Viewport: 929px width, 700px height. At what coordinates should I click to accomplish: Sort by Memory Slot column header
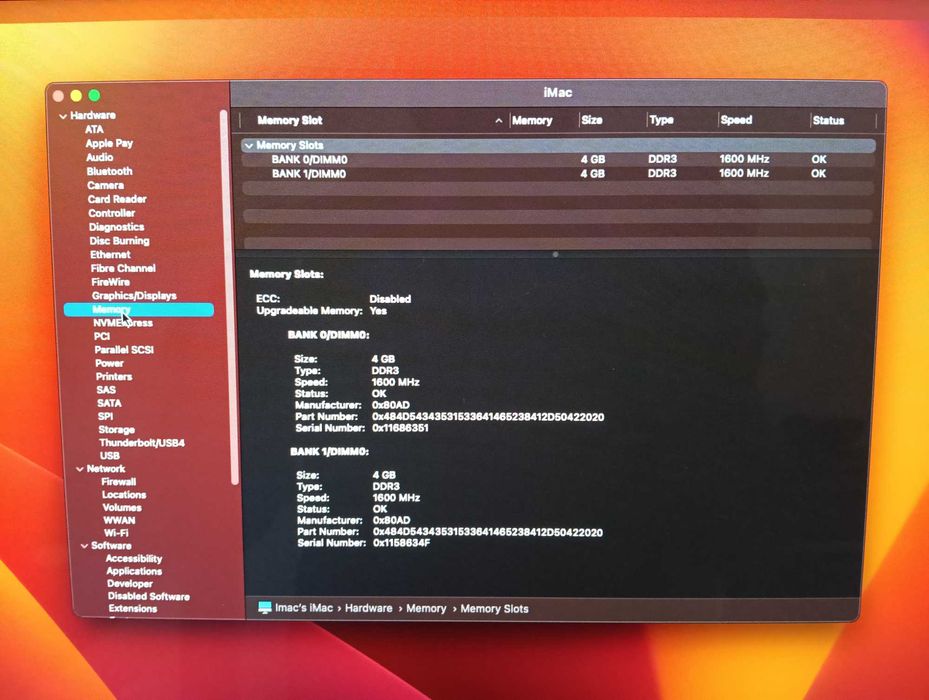coord(290,120)
